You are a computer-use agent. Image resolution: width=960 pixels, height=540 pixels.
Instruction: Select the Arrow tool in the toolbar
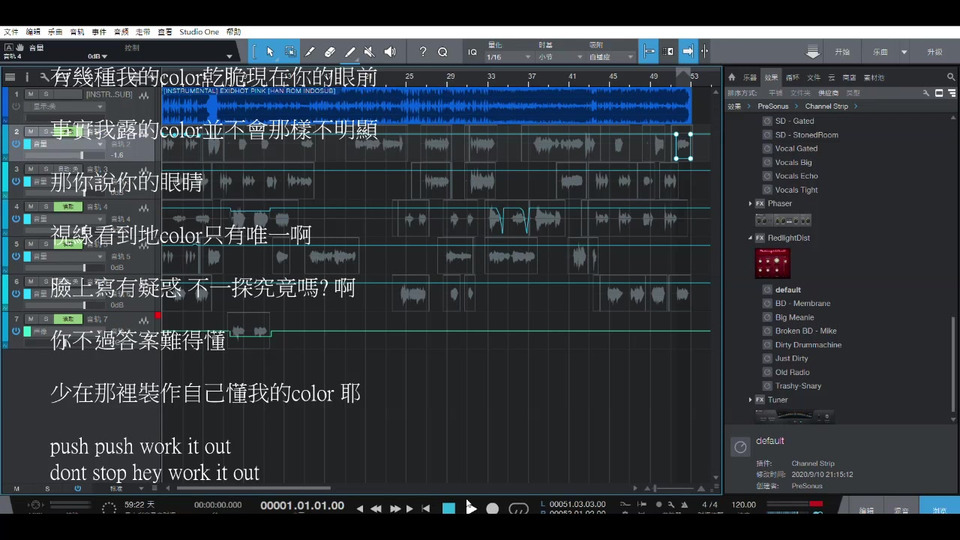270,51
